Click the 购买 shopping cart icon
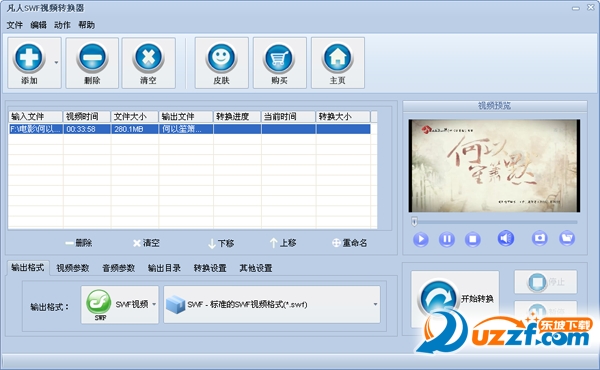The image size is (600, 370). 279,58
